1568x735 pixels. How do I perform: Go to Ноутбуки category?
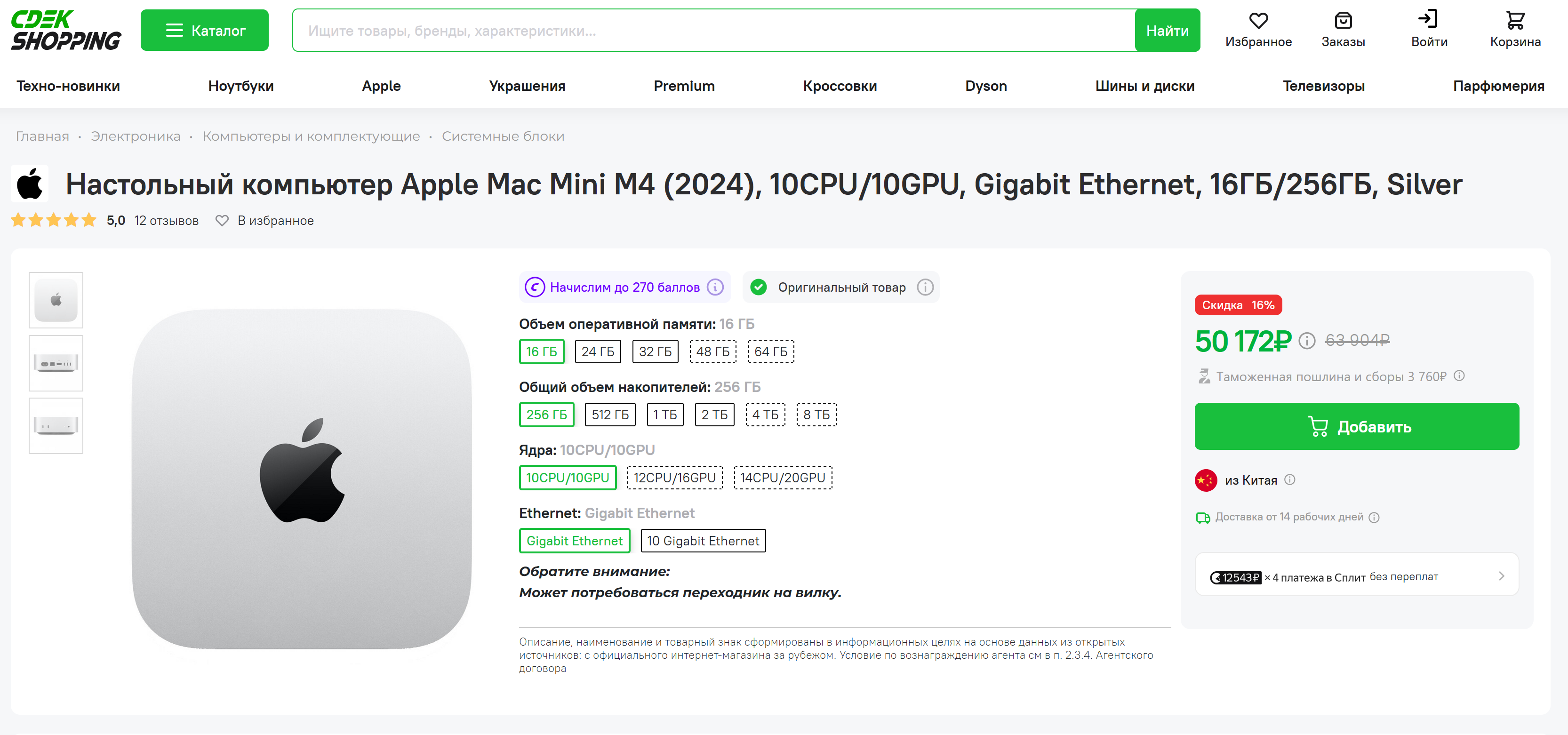coord(241,86)
